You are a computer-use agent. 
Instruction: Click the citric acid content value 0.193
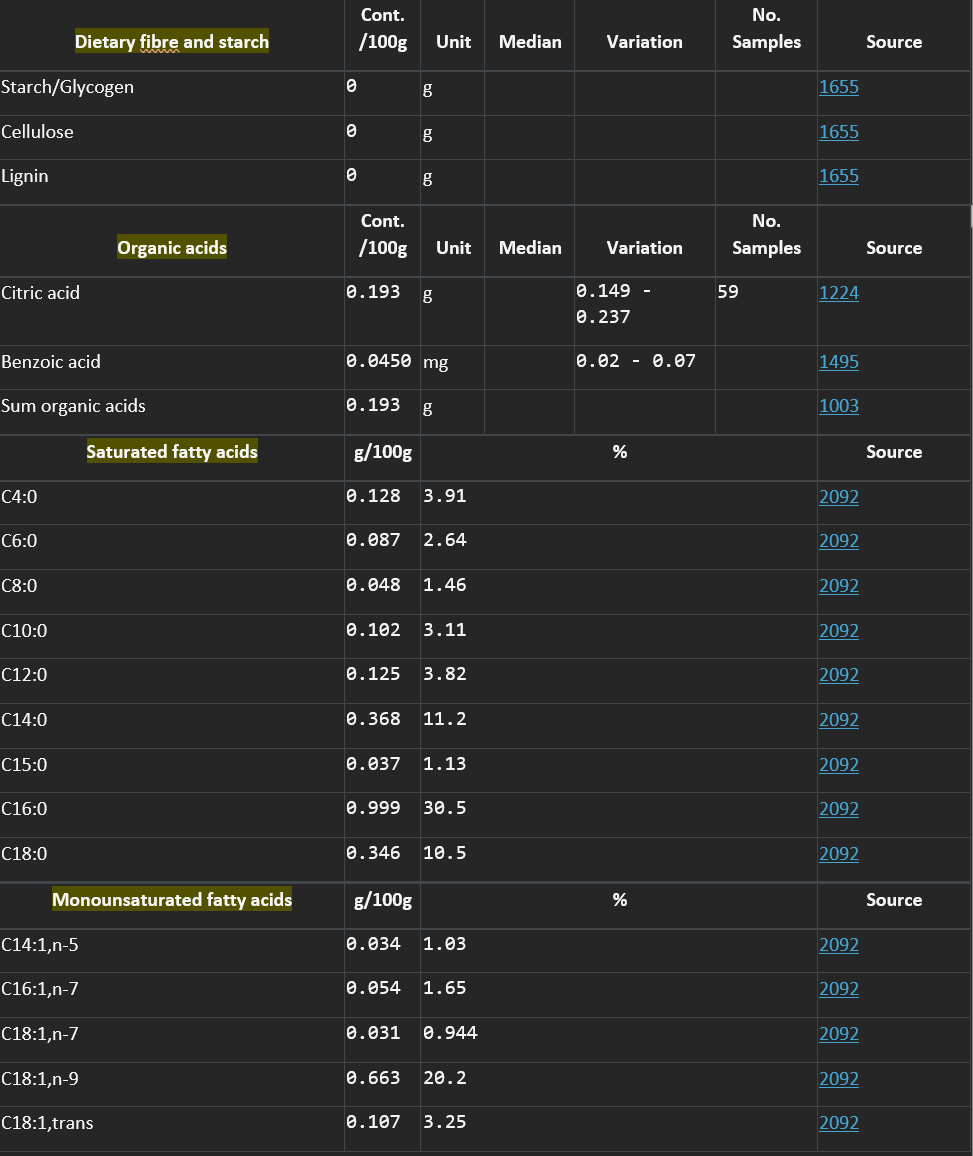tap(374, 292)
